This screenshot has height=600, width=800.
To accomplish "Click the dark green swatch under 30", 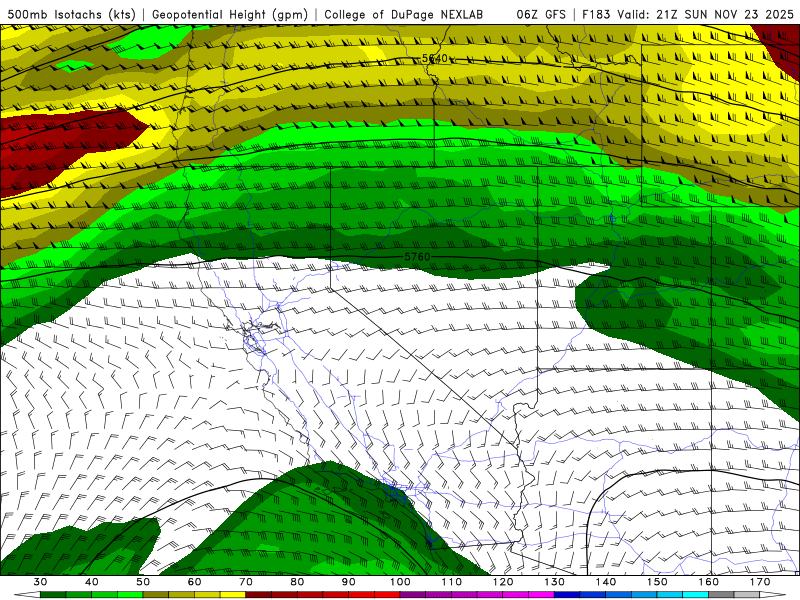I will coord(53,595).
